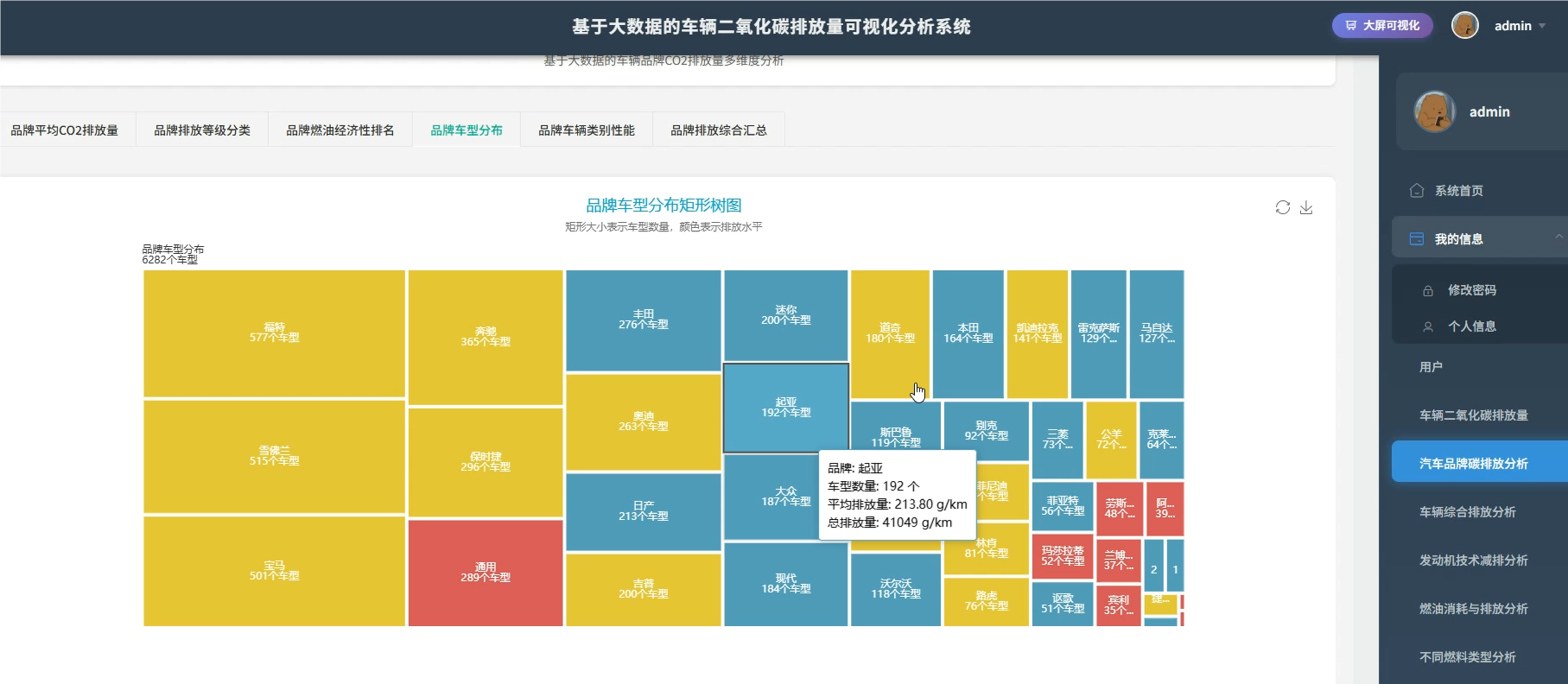The width and height of the screenshot is (1568, 684).
Task: Collapse the 我的信息 submenu arrow
Action: click(1558, 236)
